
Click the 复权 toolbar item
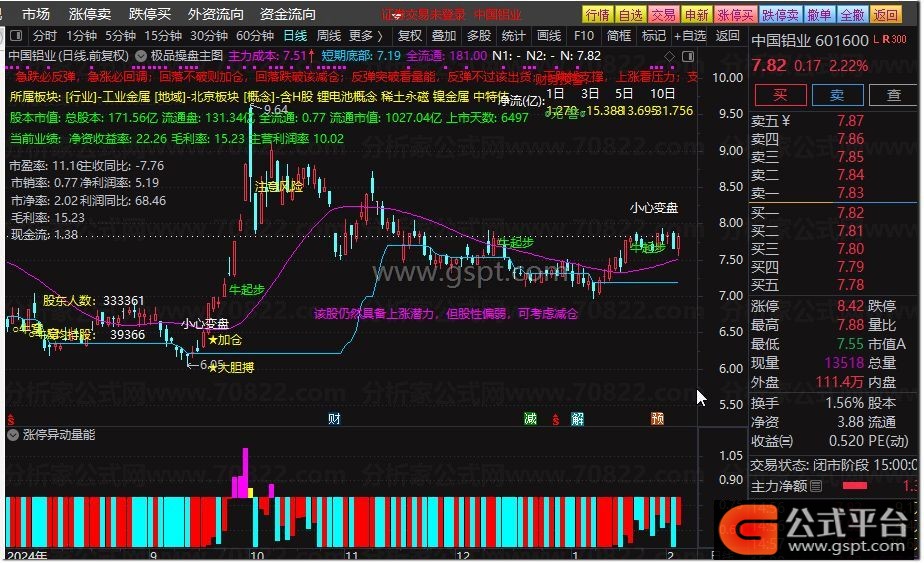coord(410,36)
